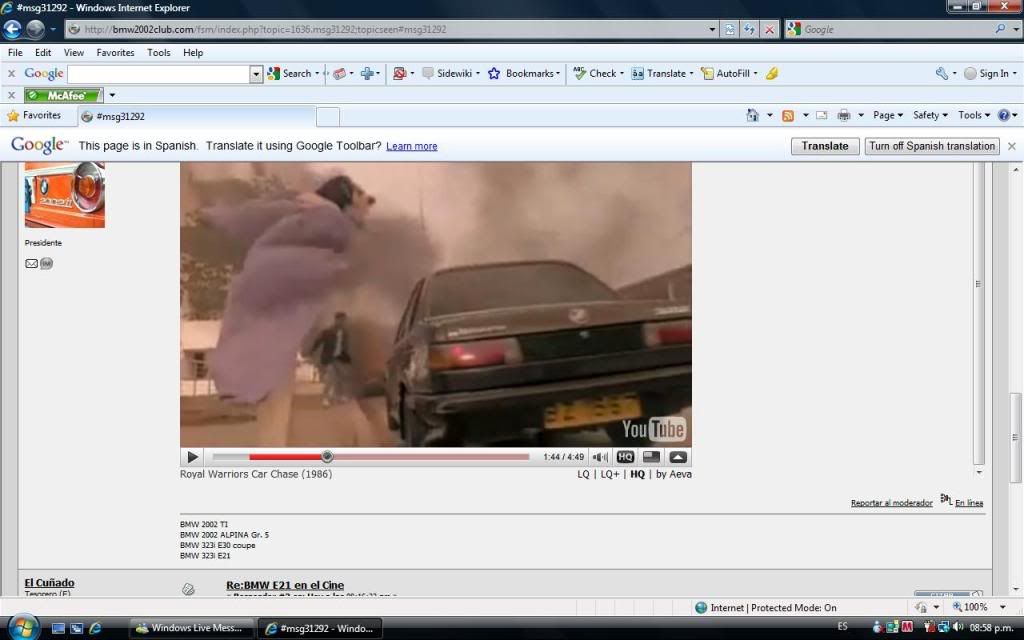Click the address bar URL field
Screen dimensions: 1024x640
385,29
